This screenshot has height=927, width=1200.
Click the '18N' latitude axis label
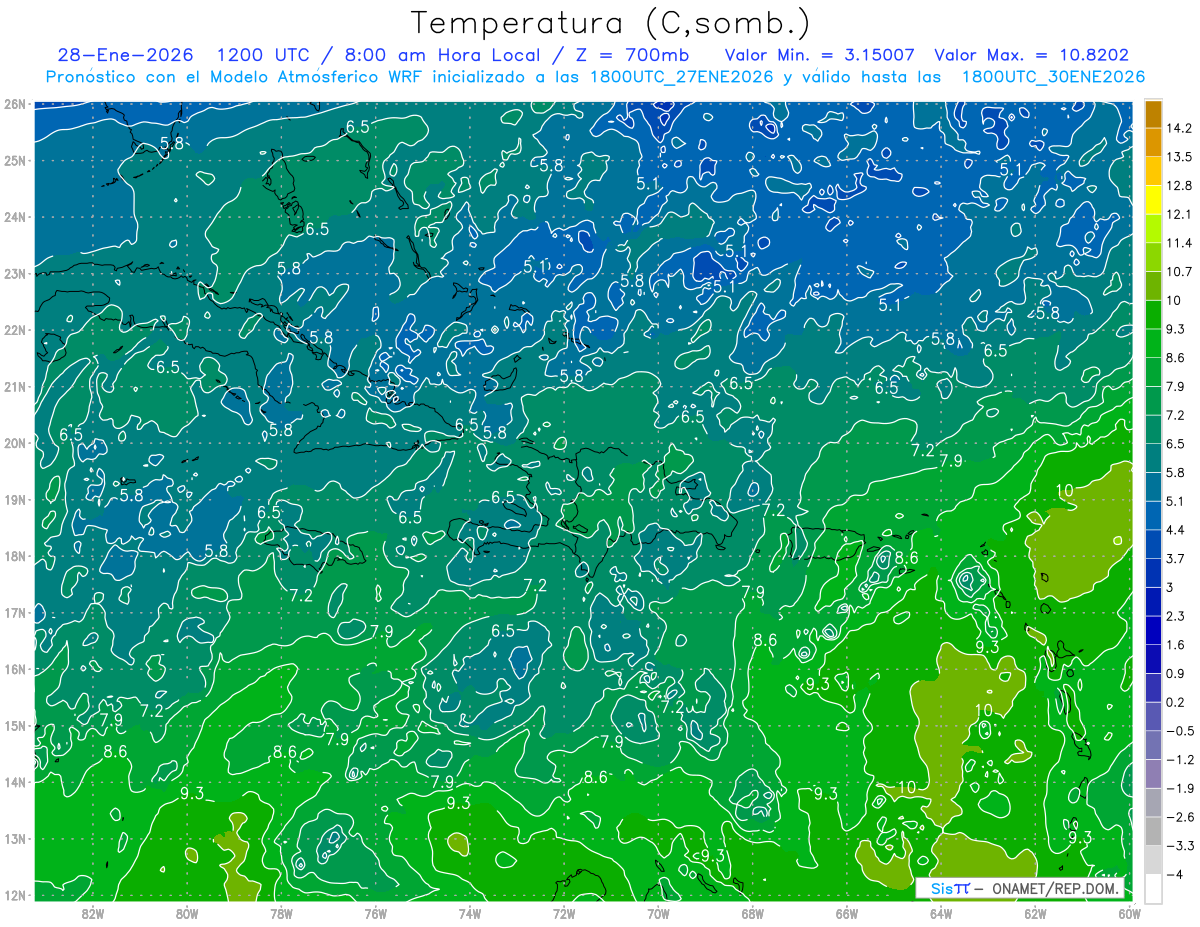click(x=14, y=556)
